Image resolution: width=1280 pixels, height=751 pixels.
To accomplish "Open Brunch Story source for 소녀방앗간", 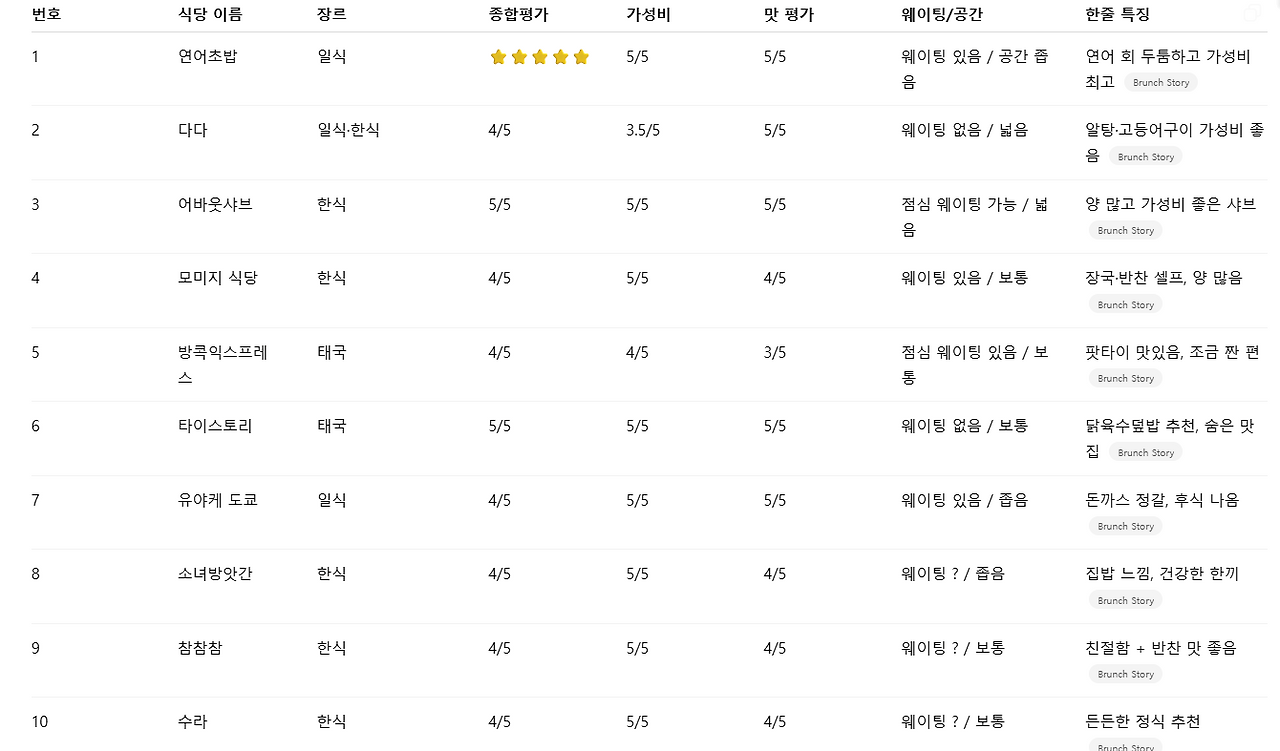I will coord(1125,601).
